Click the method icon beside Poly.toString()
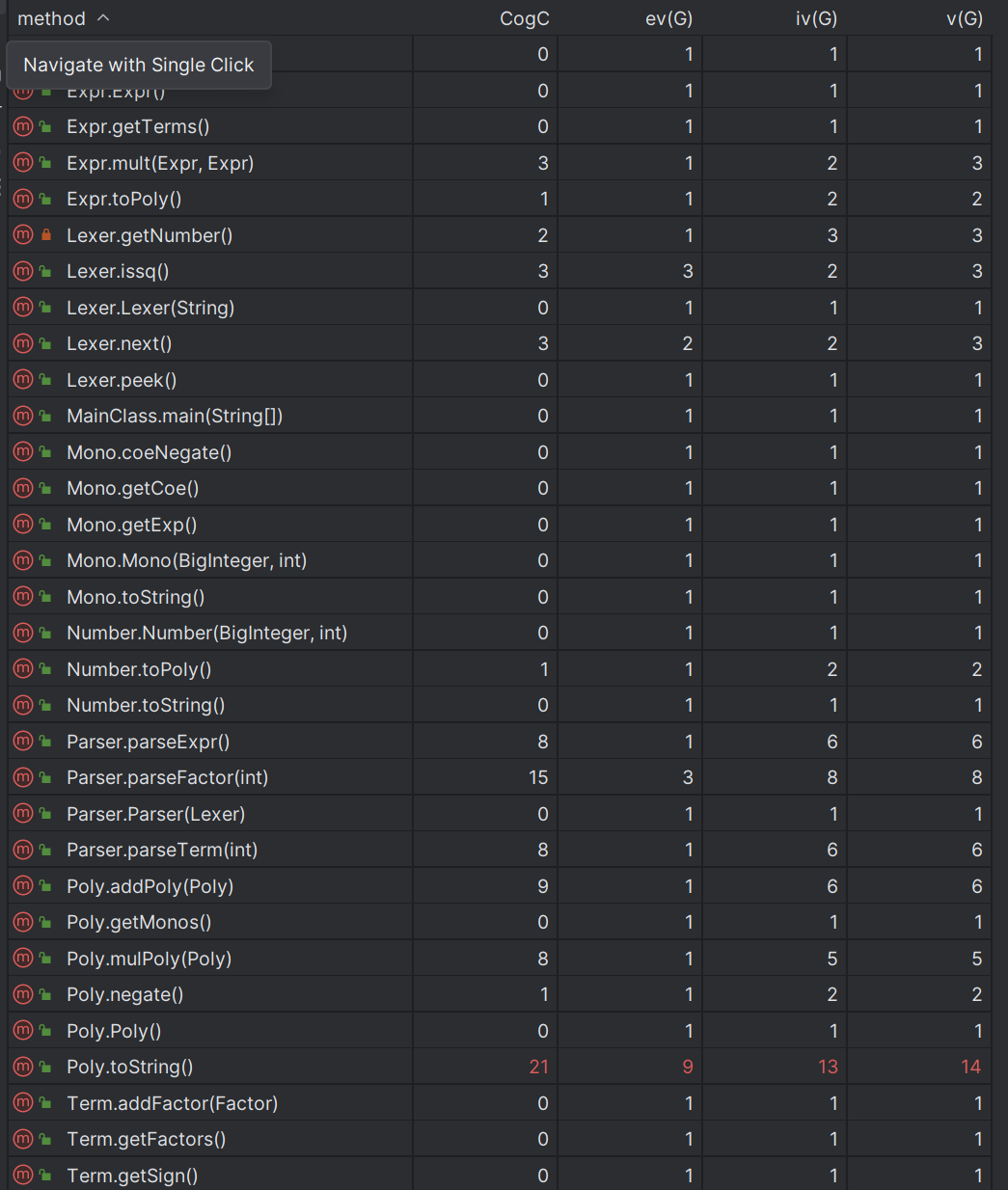1008x1190 pixels. coord(23,1067)
